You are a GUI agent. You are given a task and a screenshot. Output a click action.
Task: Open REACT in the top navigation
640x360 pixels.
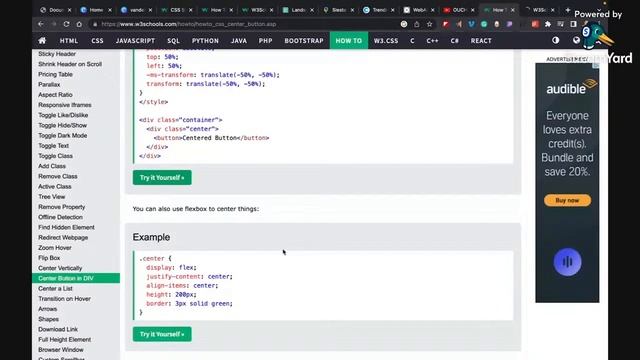tap(481, 41)
